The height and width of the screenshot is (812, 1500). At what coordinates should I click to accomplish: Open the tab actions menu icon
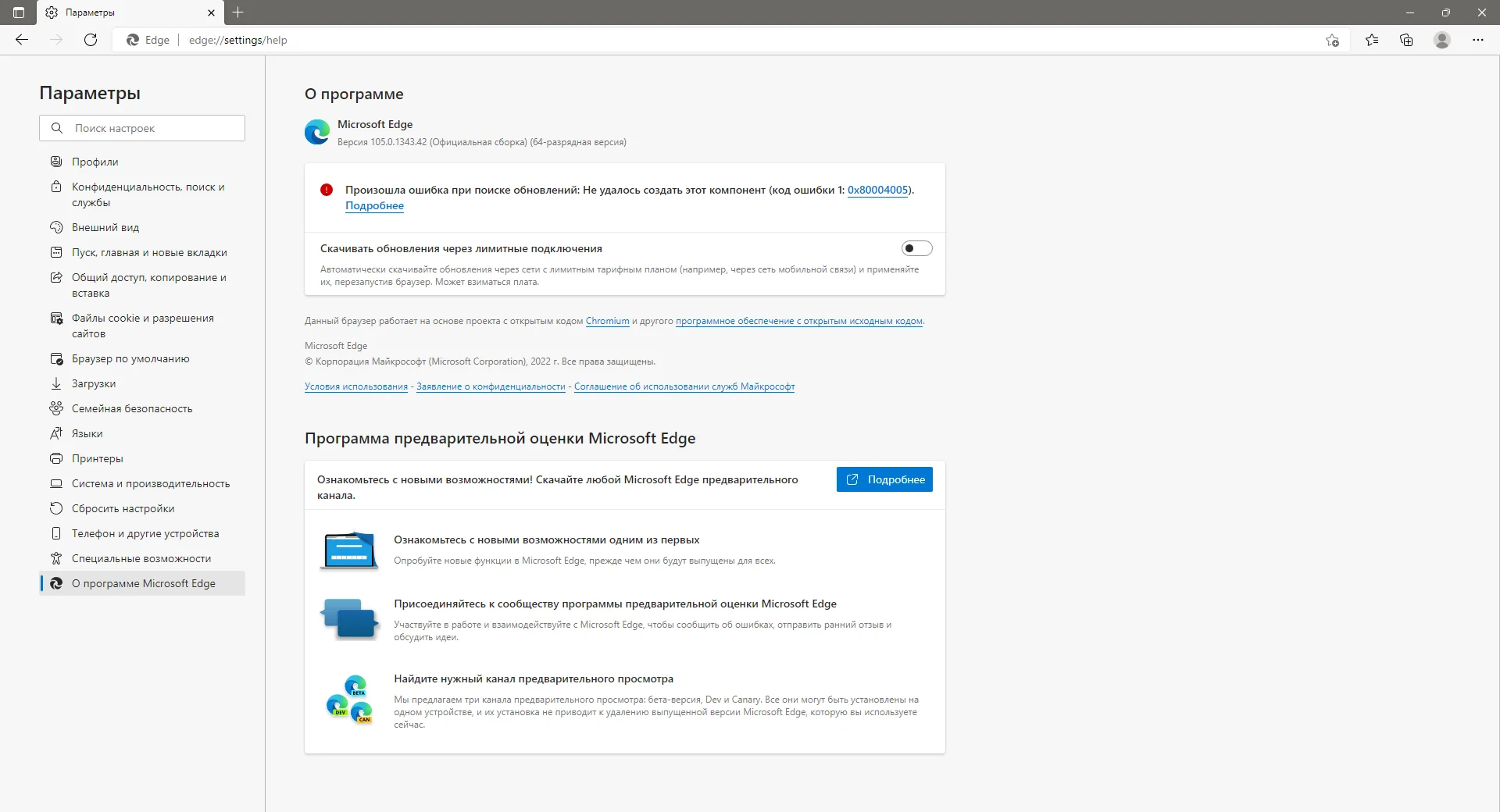[x=19, y=12]
